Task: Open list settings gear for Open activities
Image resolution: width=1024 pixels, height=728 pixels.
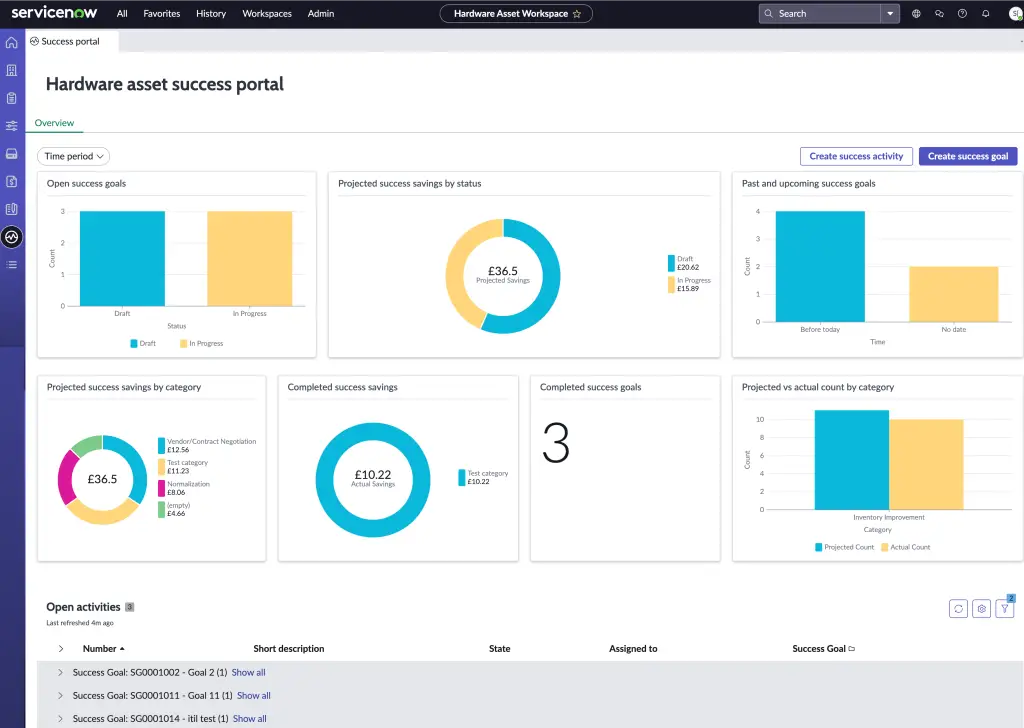Action: tap(982, 608)
